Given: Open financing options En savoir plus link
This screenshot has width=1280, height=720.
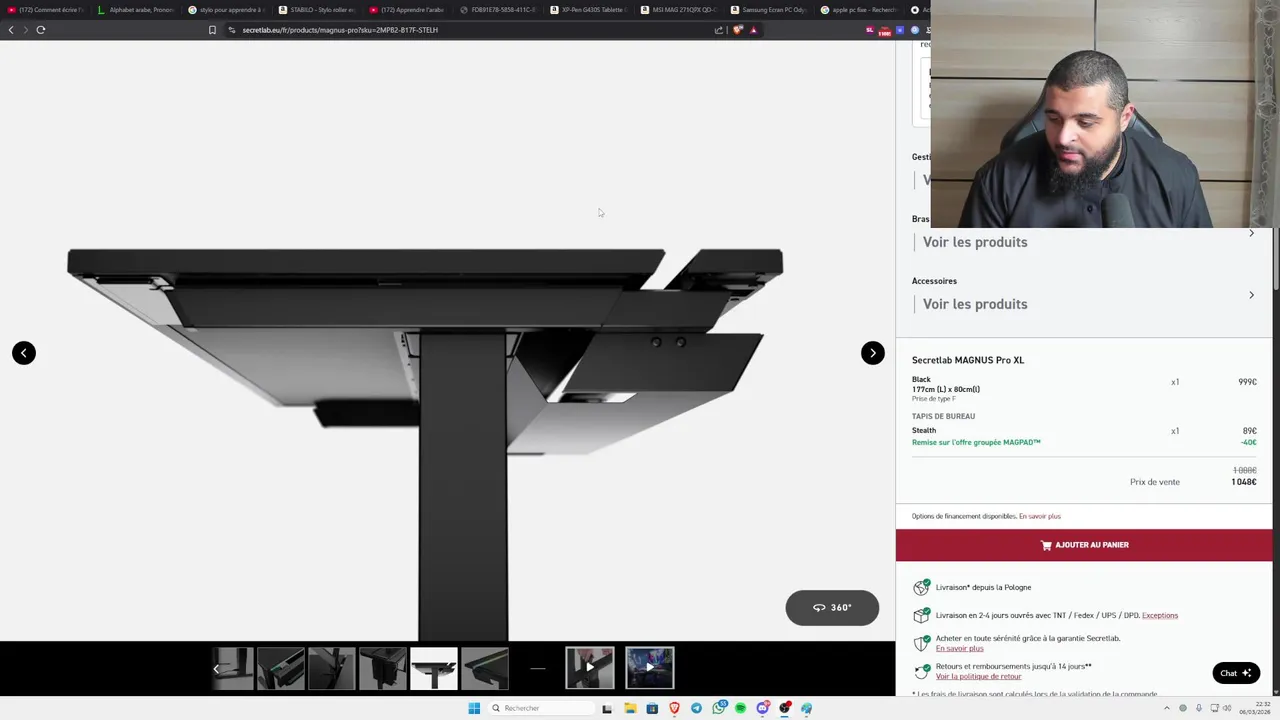Looking at the screenshot, I should (1040, 516).
